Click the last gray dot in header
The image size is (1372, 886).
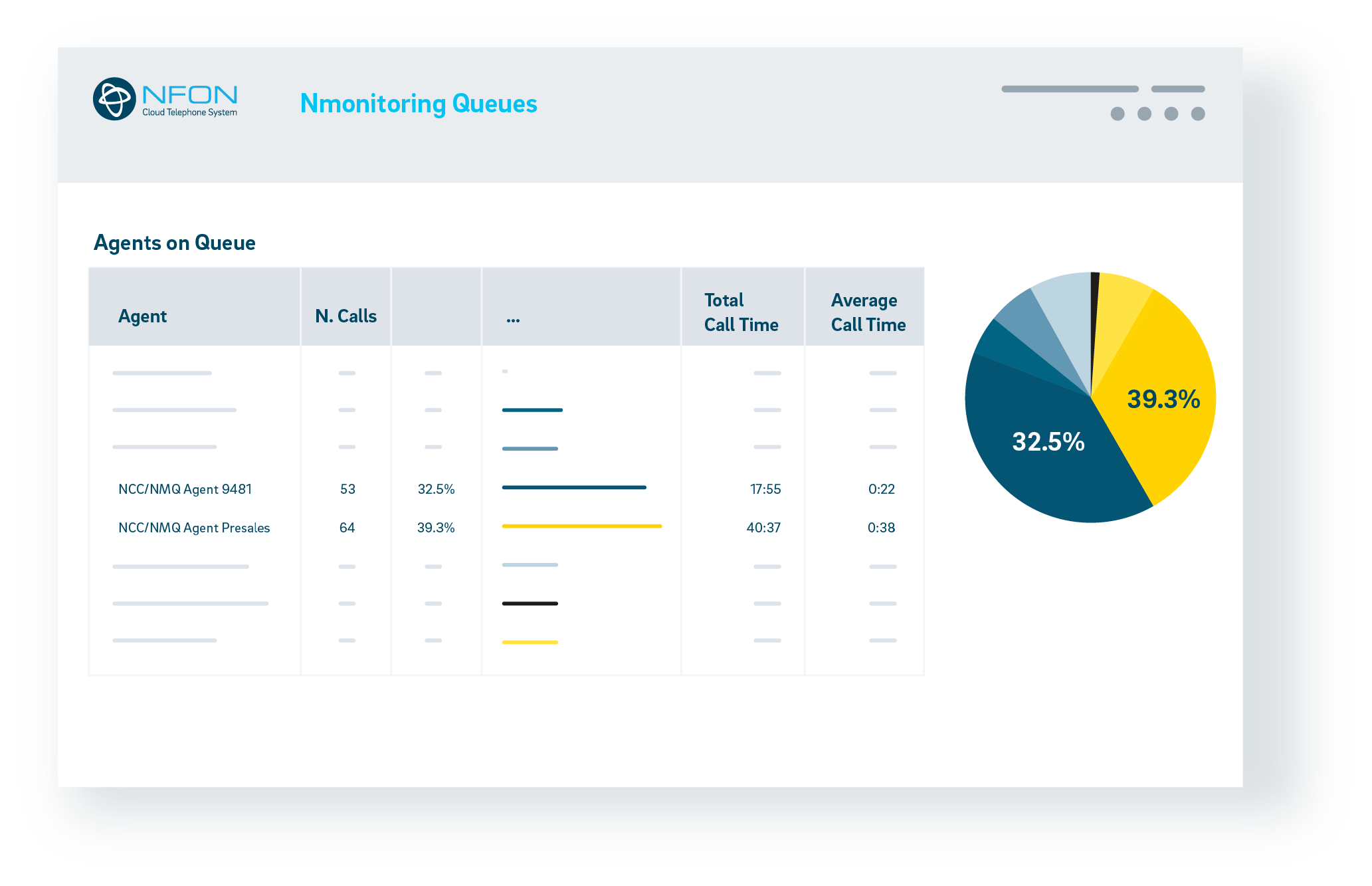[1198, 114]
